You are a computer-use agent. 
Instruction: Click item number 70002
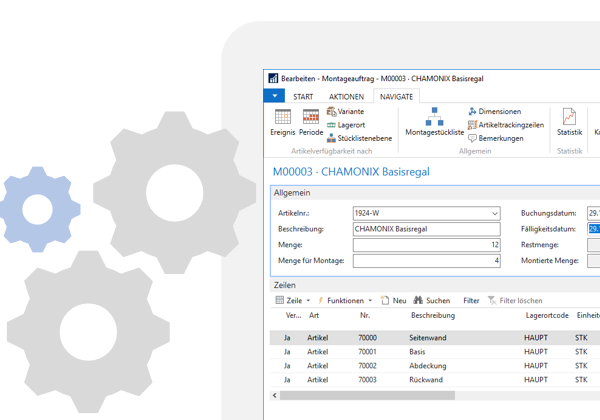[367, 366]
